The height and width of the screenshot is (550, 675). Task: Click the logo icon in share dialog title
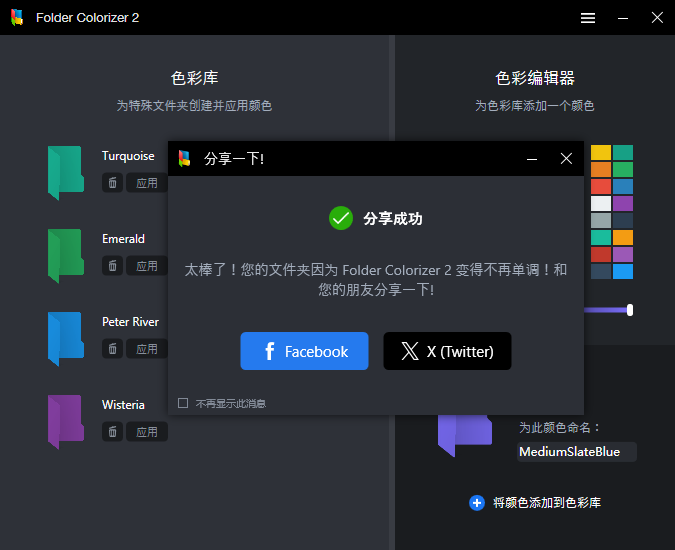(x=184, y=158)
